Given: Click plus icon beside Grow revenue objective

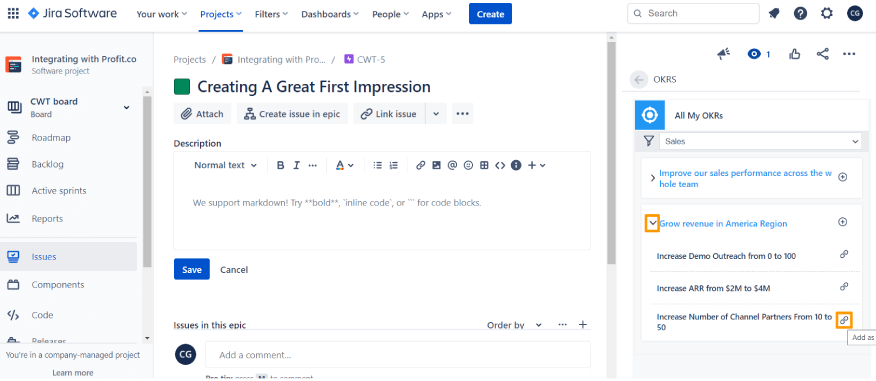Looking at the screenshot, I should pyautogui.click(x=843, y=222).
